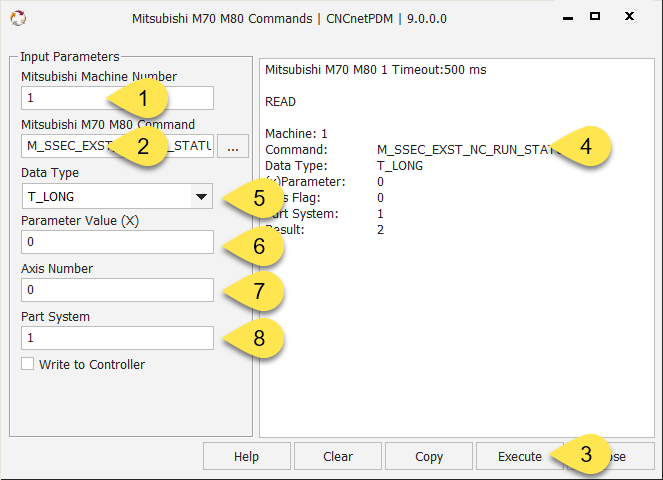Click the Mitsubishi Machine Number input field

117,98
